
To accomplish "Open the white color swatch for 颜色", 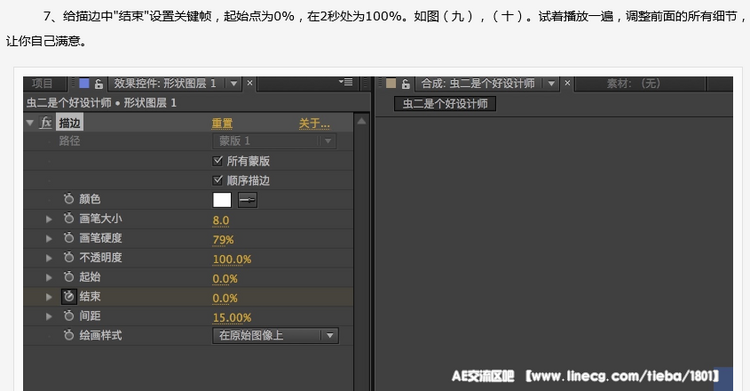I will tap(222, 200).
